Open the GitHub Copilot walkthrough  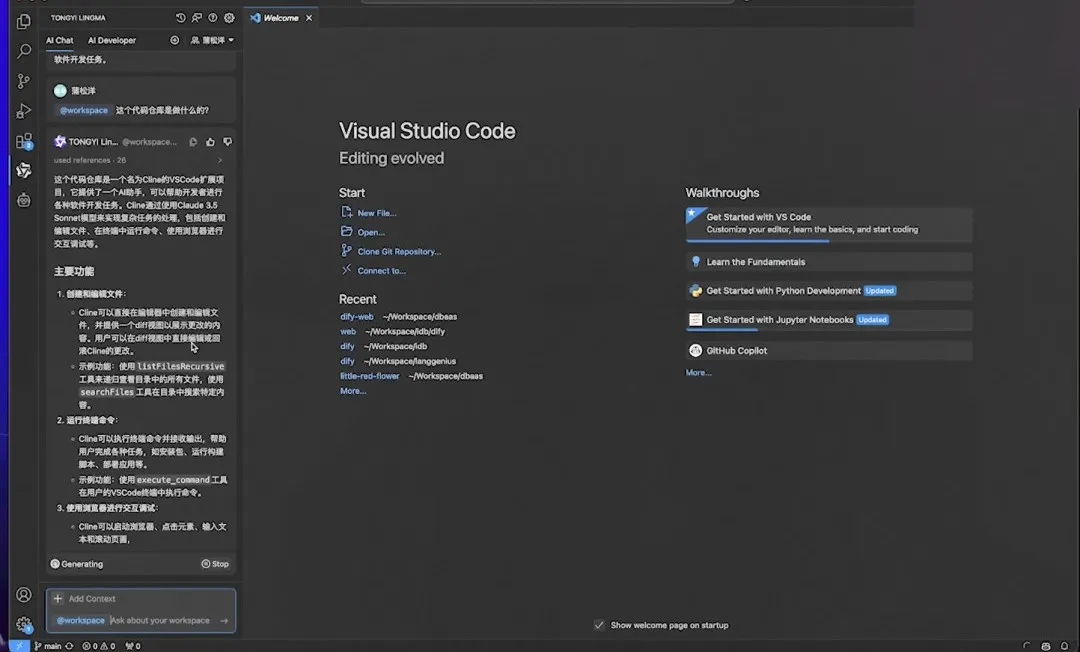[x=829, y=350]
